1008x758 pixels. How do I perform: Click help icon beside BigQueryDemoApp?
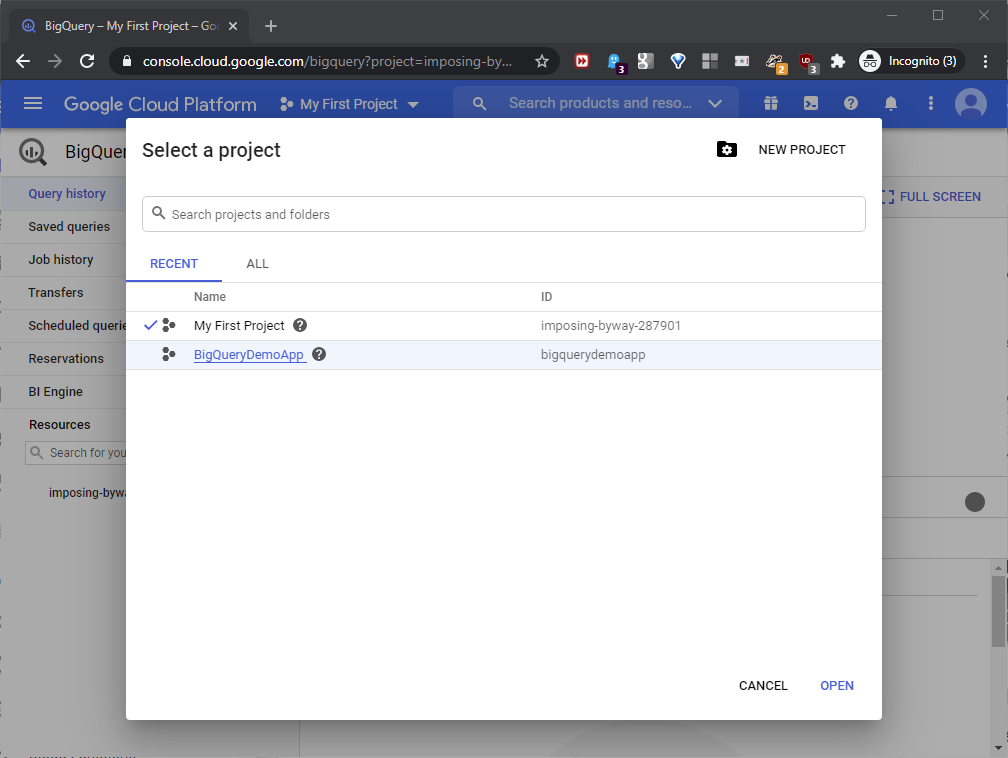tap(319, 354)
